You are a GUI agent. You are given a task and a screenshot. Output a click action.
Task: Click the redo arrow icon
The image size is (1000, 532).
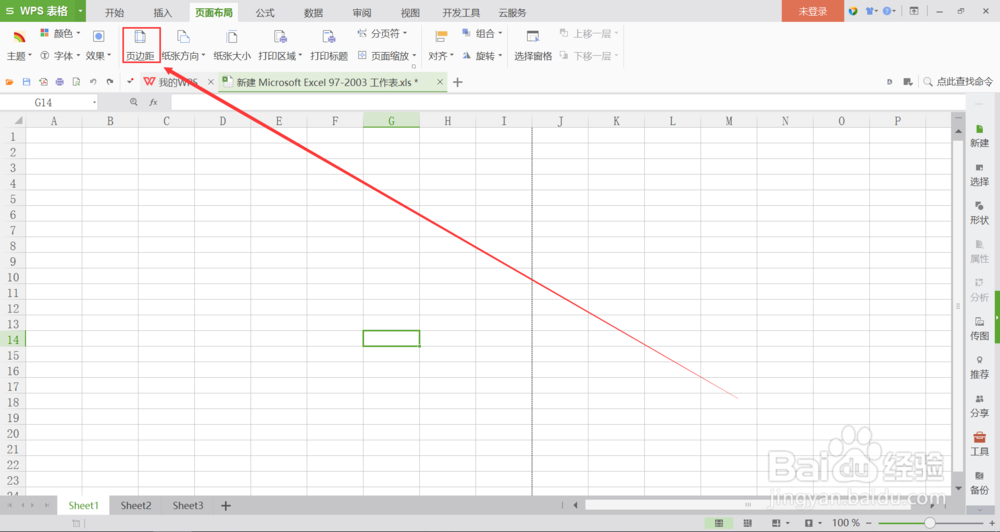click(110, 82)
